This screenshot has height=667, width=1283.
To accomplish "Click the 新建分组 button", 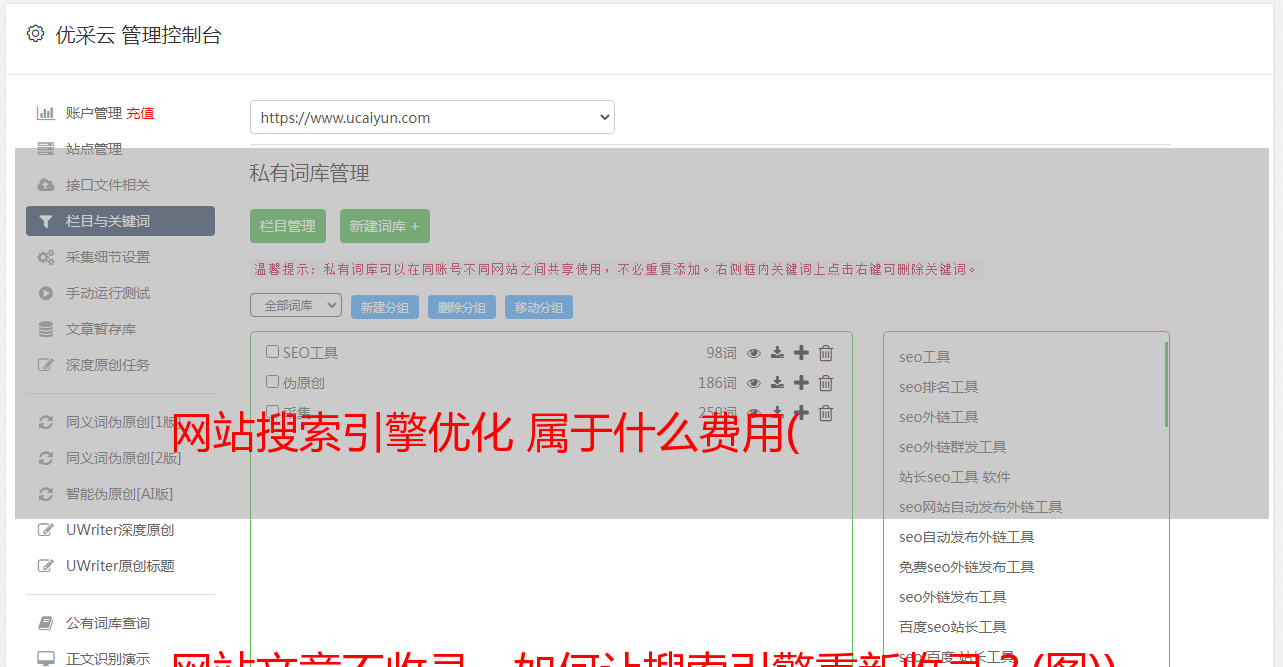I will [385, 307].
